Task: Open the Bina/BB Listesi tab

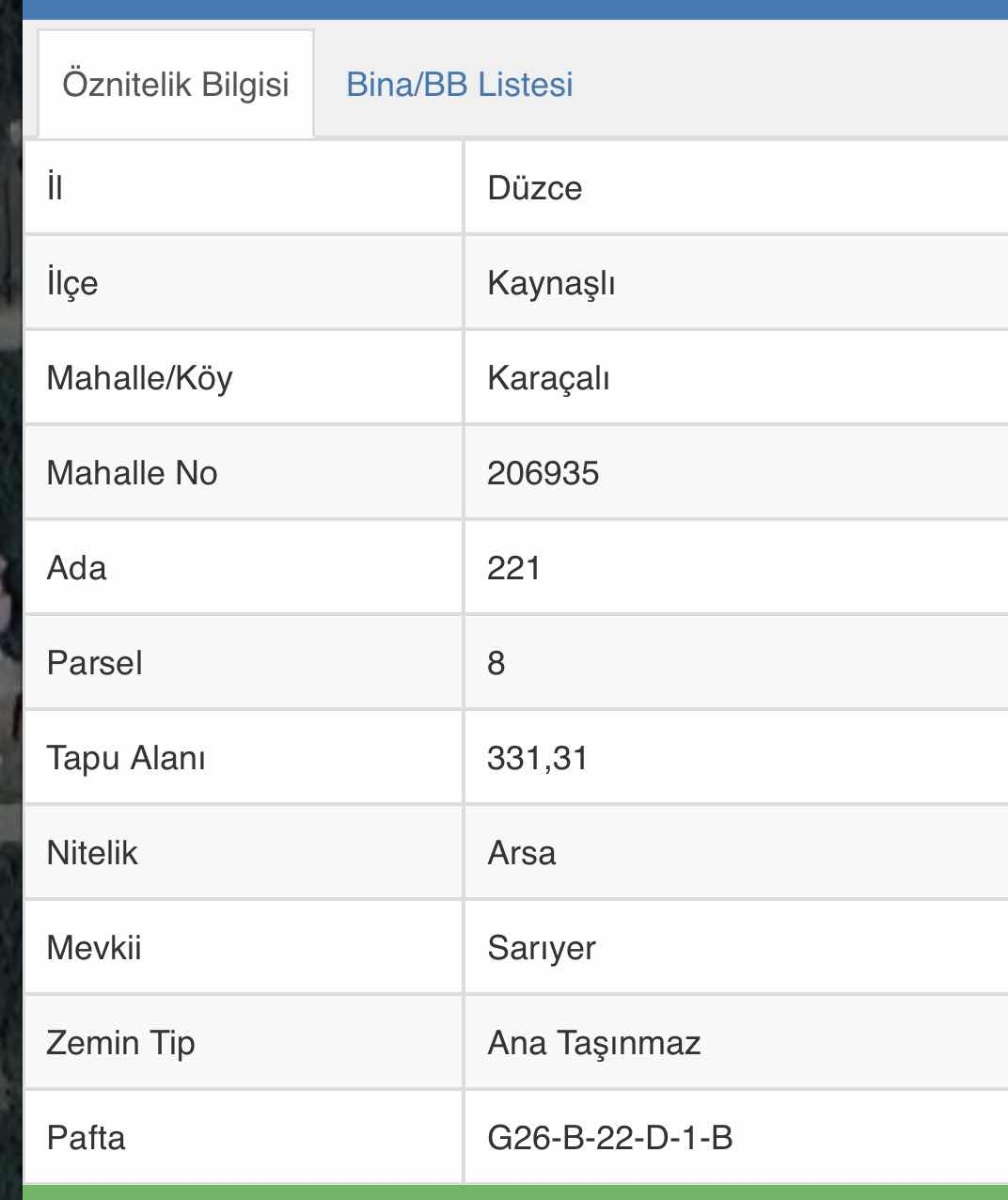Action: click(459, 85)
